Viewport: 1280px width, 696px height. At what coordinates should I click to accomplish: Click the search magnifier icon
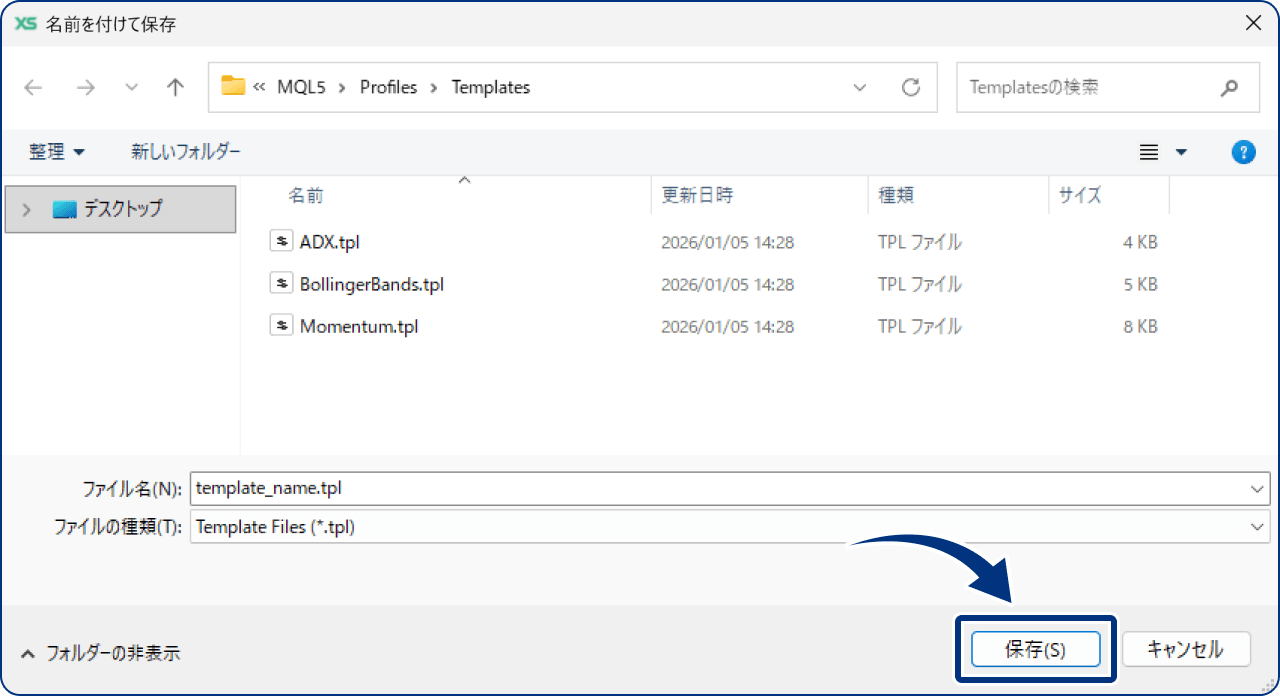pyautogui.click(x=1229, y=88)
